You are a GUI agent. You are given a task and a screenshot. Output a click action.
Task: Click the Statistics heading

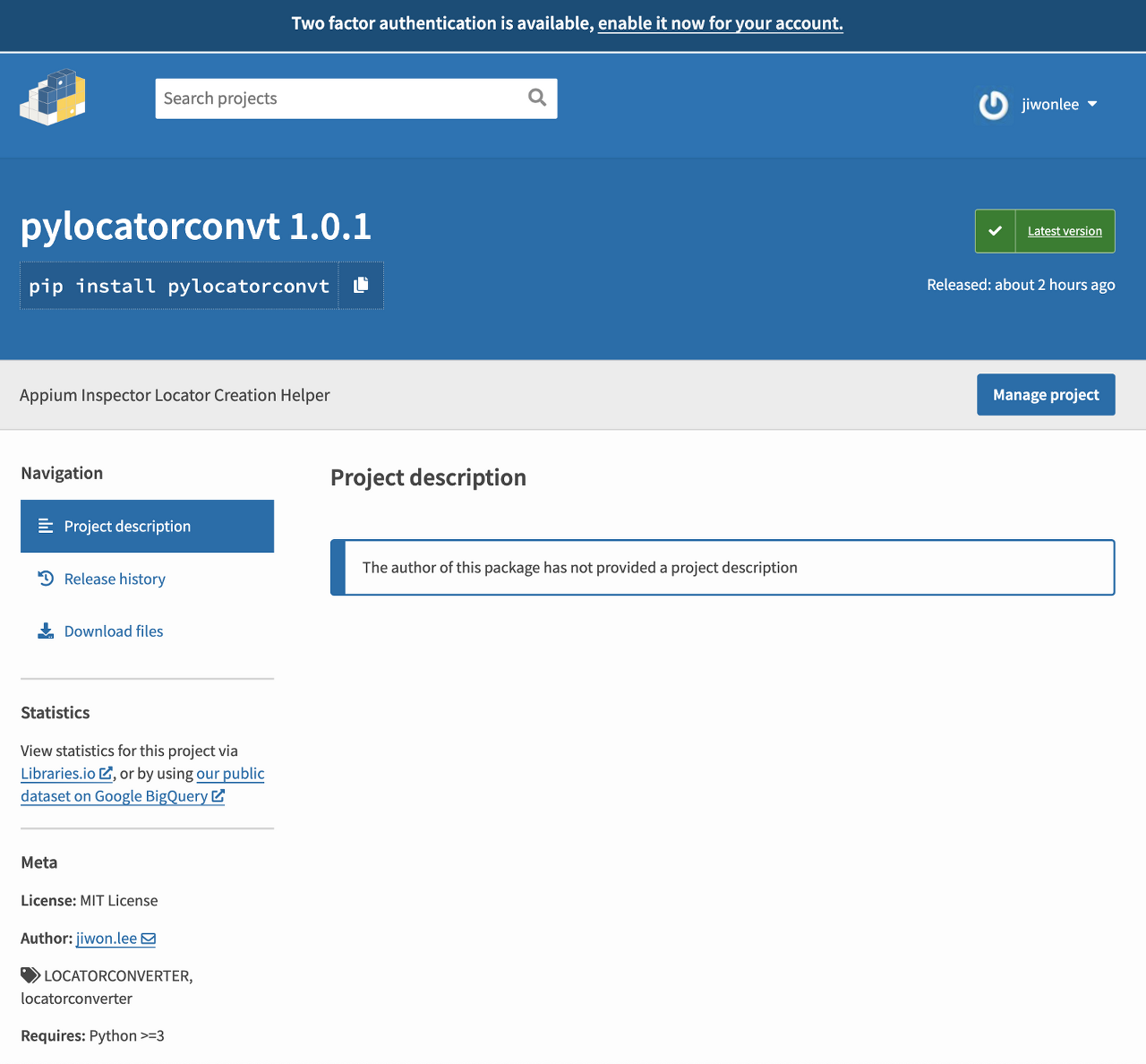pyautogui.click(x=56, y=713)
